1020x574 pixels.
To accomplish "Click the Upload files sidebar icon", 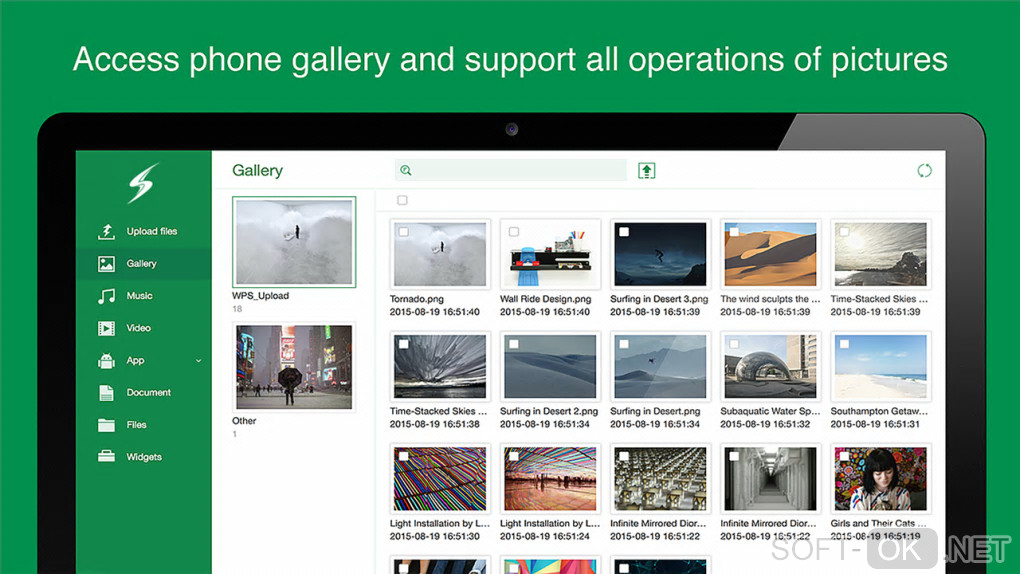I will (106, 231).
